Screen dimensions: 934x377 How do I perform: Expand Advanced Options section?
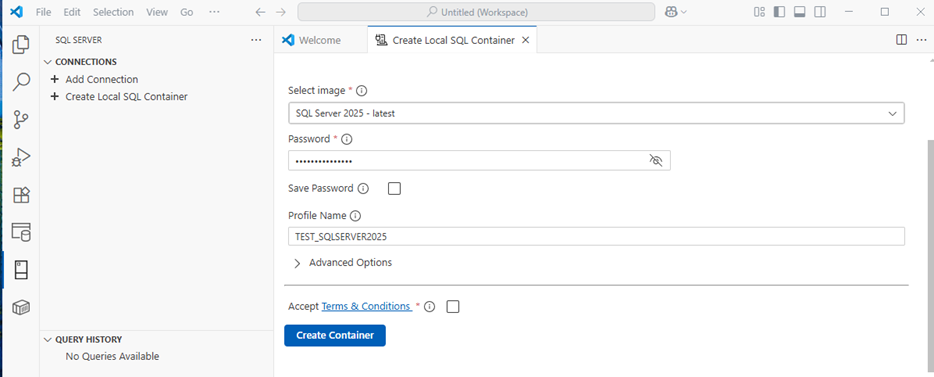(343, 263)
